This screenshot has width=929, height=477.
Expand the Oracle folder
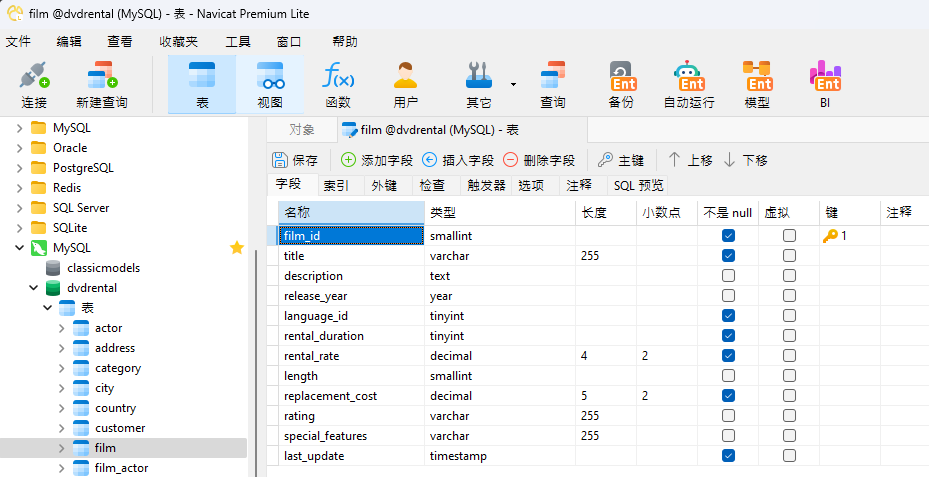click(x=20, y=148)
